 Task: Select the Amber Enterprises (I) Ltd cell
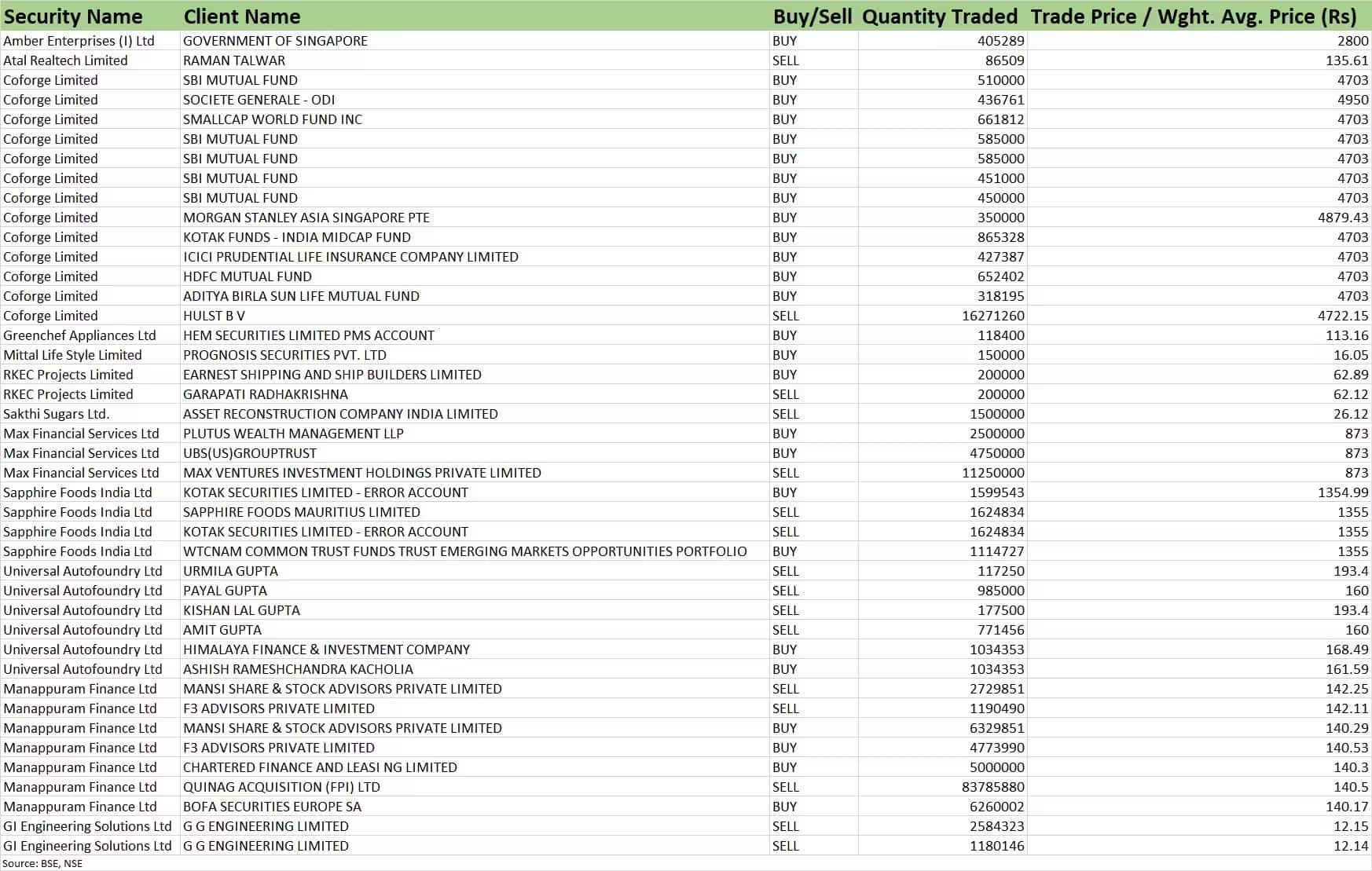coord(79,41)
